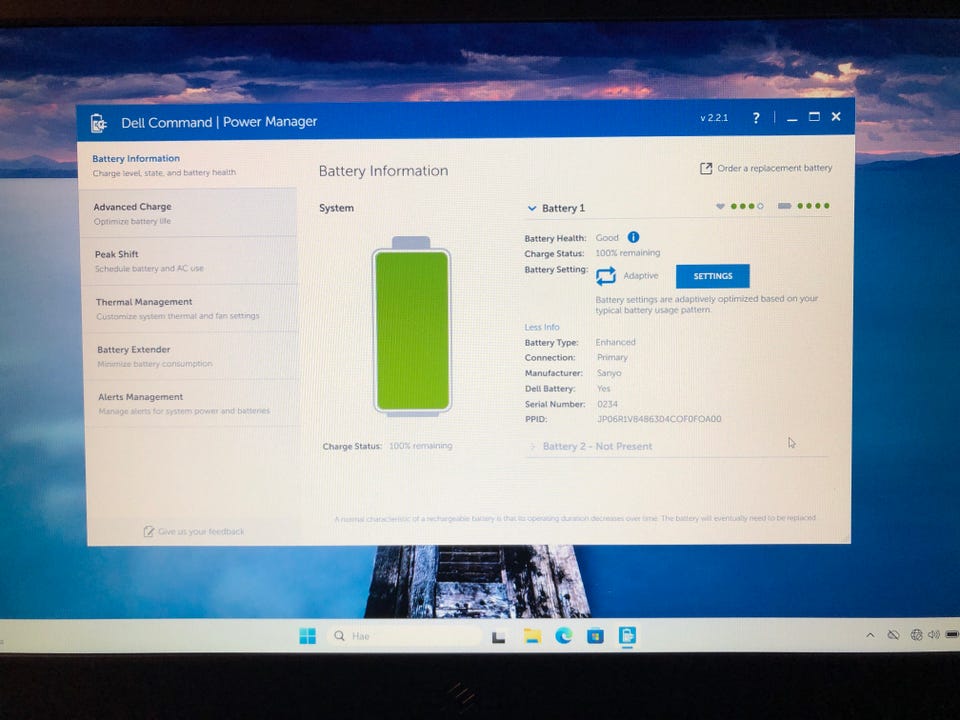Click the blue SETTINGS button
Image resolution: width=960 pixels, height=720 pixels.
713,276
